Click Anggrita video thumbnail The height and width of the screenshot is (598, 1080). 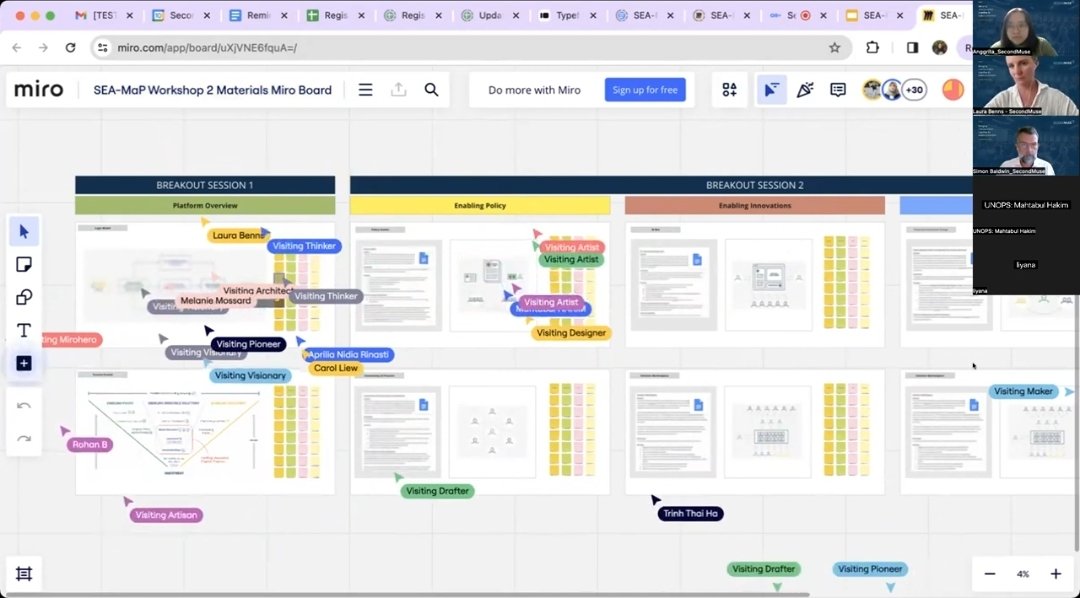tap(1026, 29)
